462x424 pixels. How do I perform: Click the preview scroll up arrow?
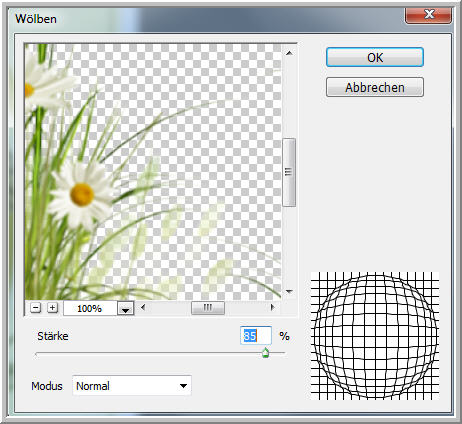coord(289,53)
